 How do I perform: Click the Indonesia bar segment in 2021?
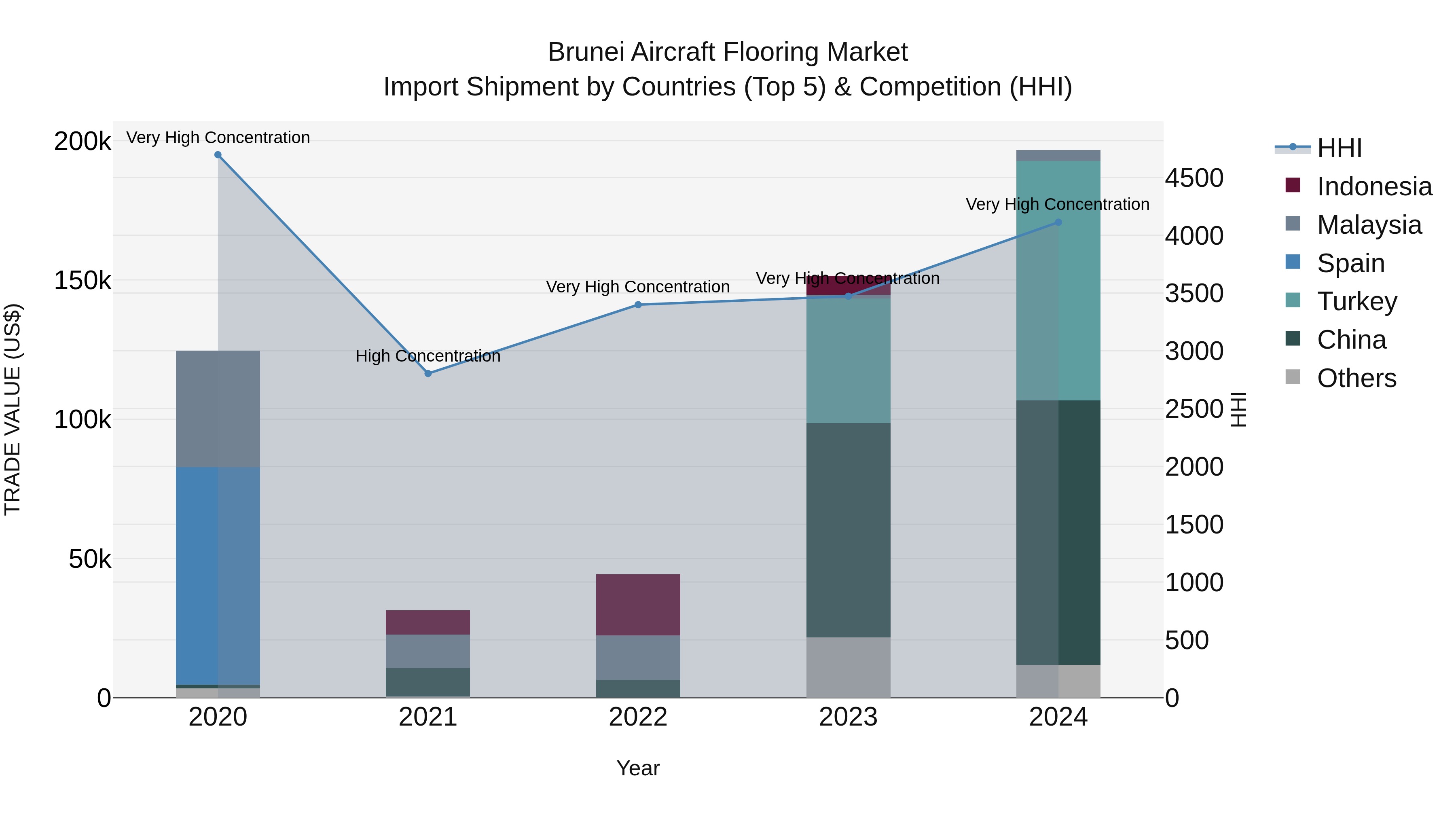428,622
